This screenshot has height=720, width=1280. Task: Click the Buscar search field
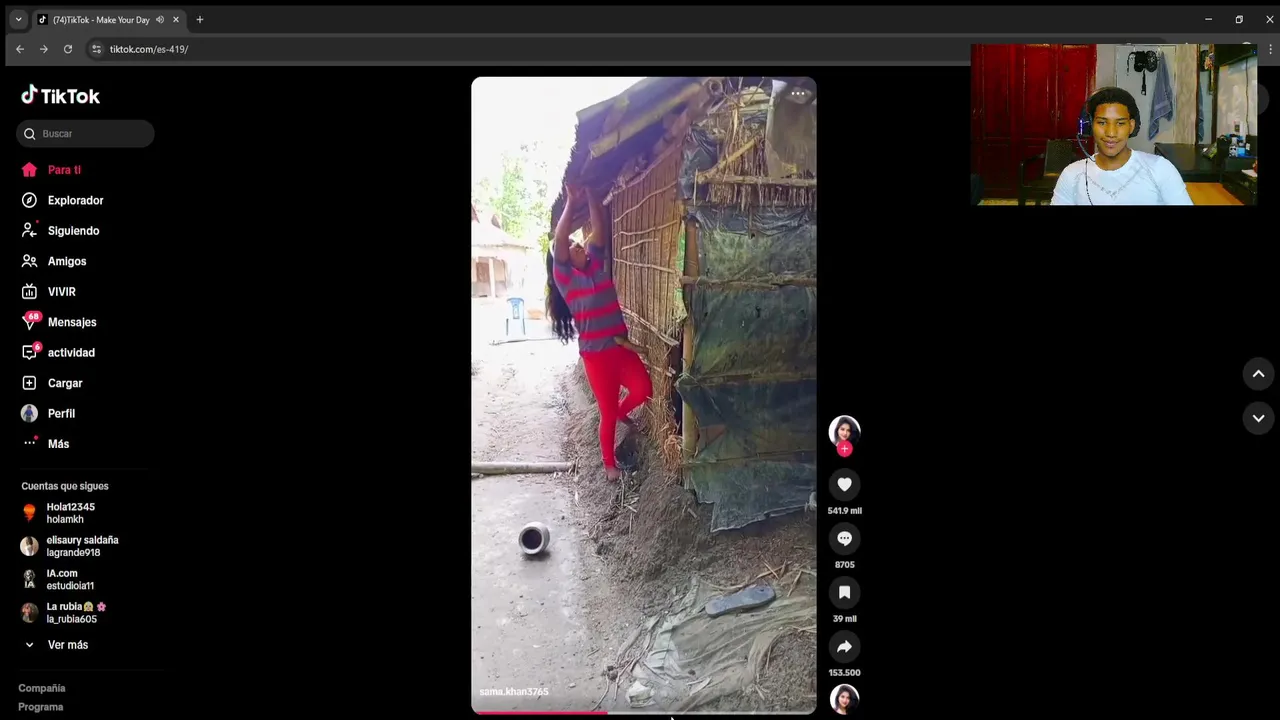pyautogui.click(x=85, y=134)
